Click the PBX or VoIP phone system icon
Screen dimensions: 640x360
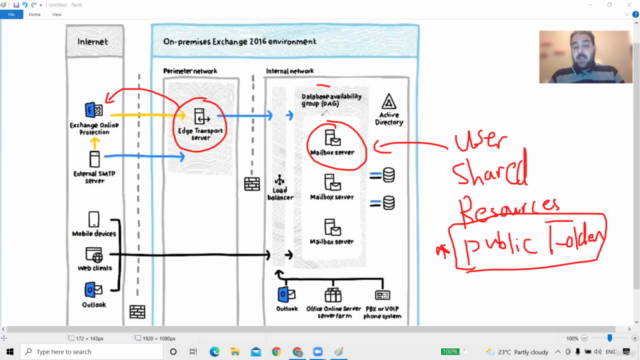382,295
